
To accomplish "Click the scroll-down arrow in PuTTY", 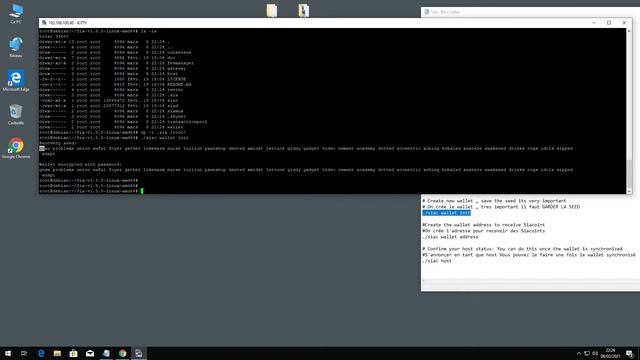I will click(629, 191).
